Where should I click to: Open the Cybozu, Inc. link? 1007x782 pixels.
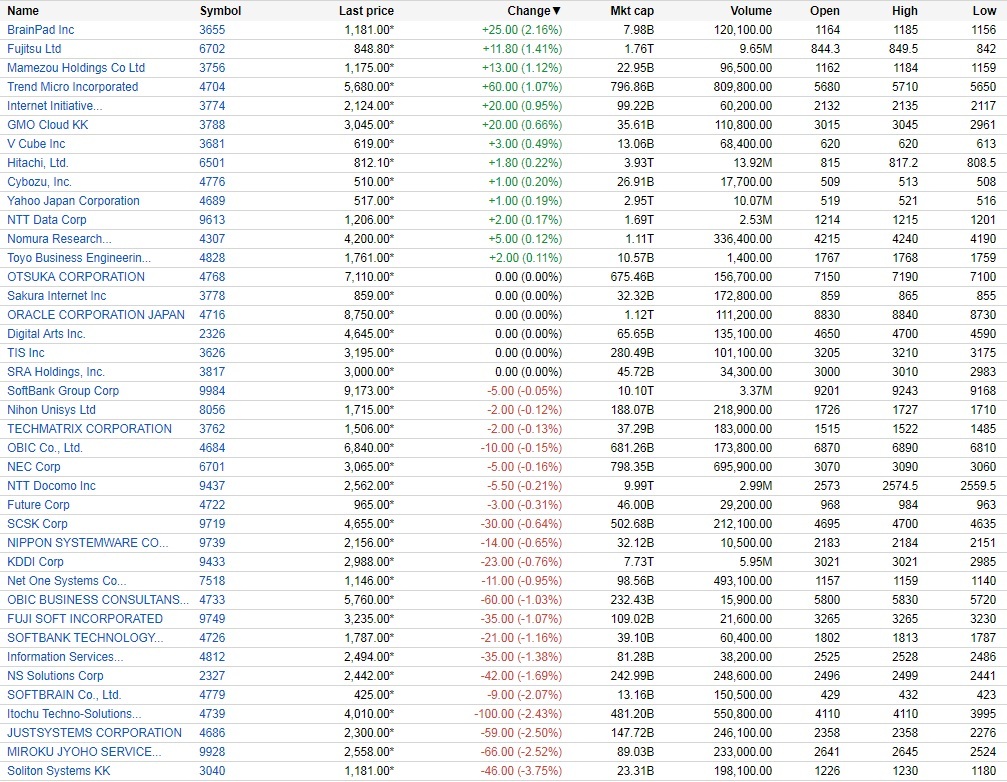pos(39,182)
